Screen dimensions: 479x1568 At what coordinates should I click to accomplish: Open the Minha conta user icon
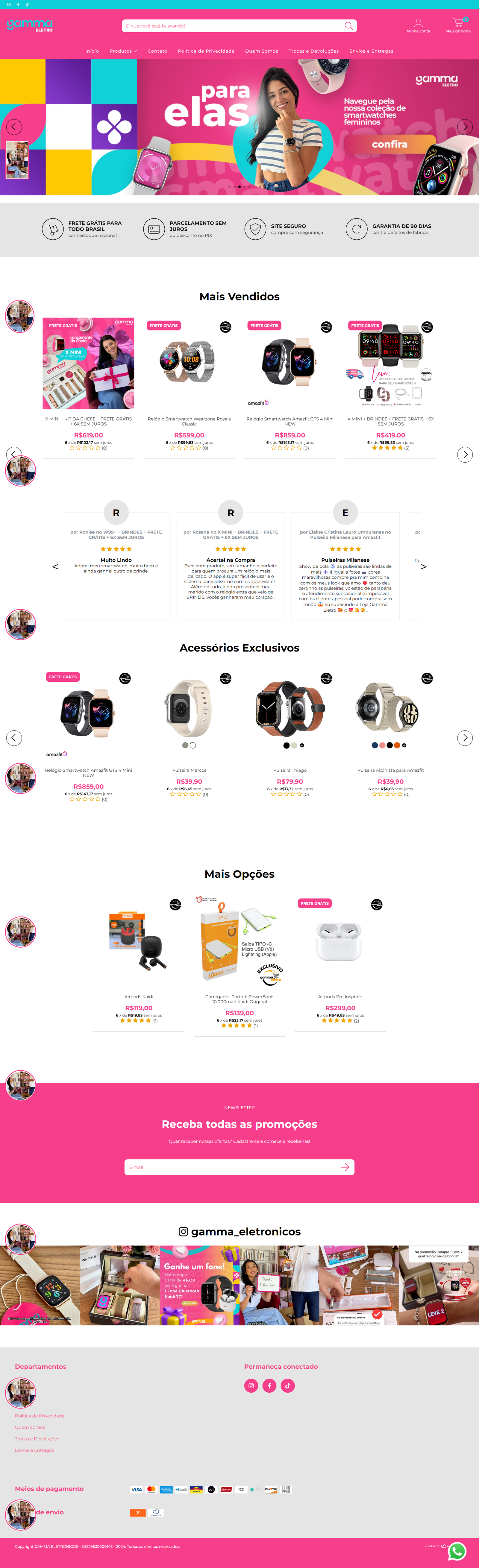[418, 22]
